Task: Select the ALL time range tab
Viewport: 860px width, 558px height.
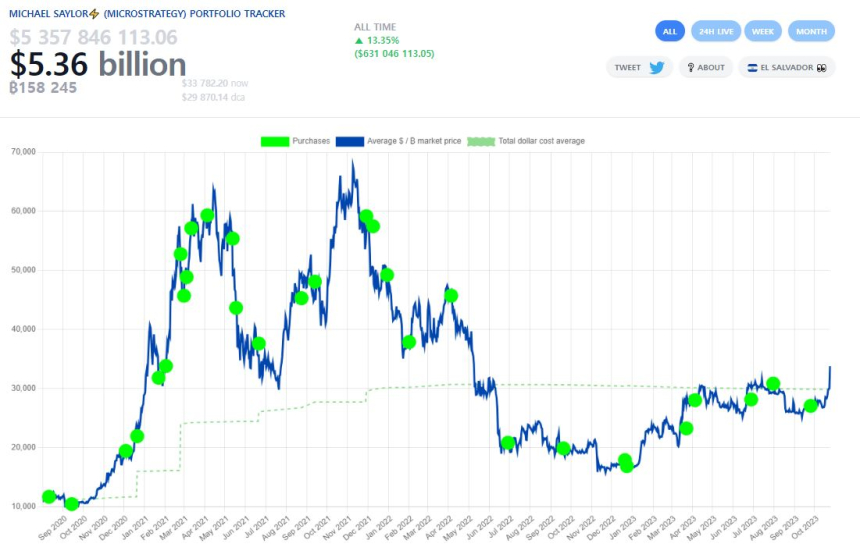Action: click(670, 31)
